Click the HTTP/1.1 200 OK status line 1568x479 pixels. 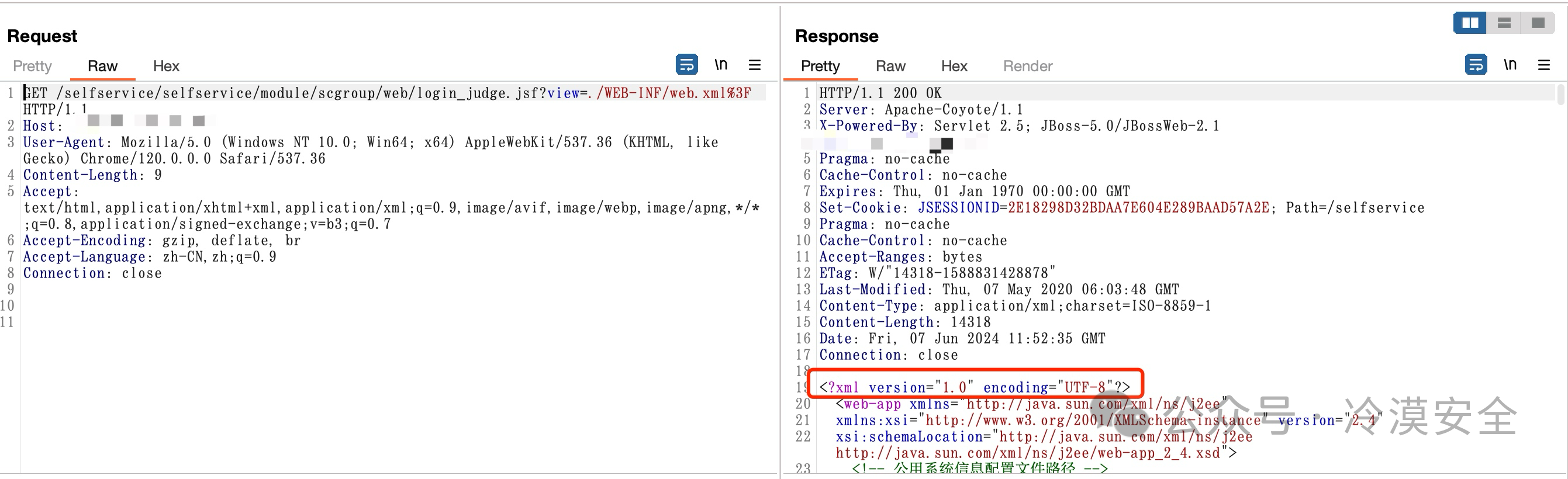coord(880,93)
